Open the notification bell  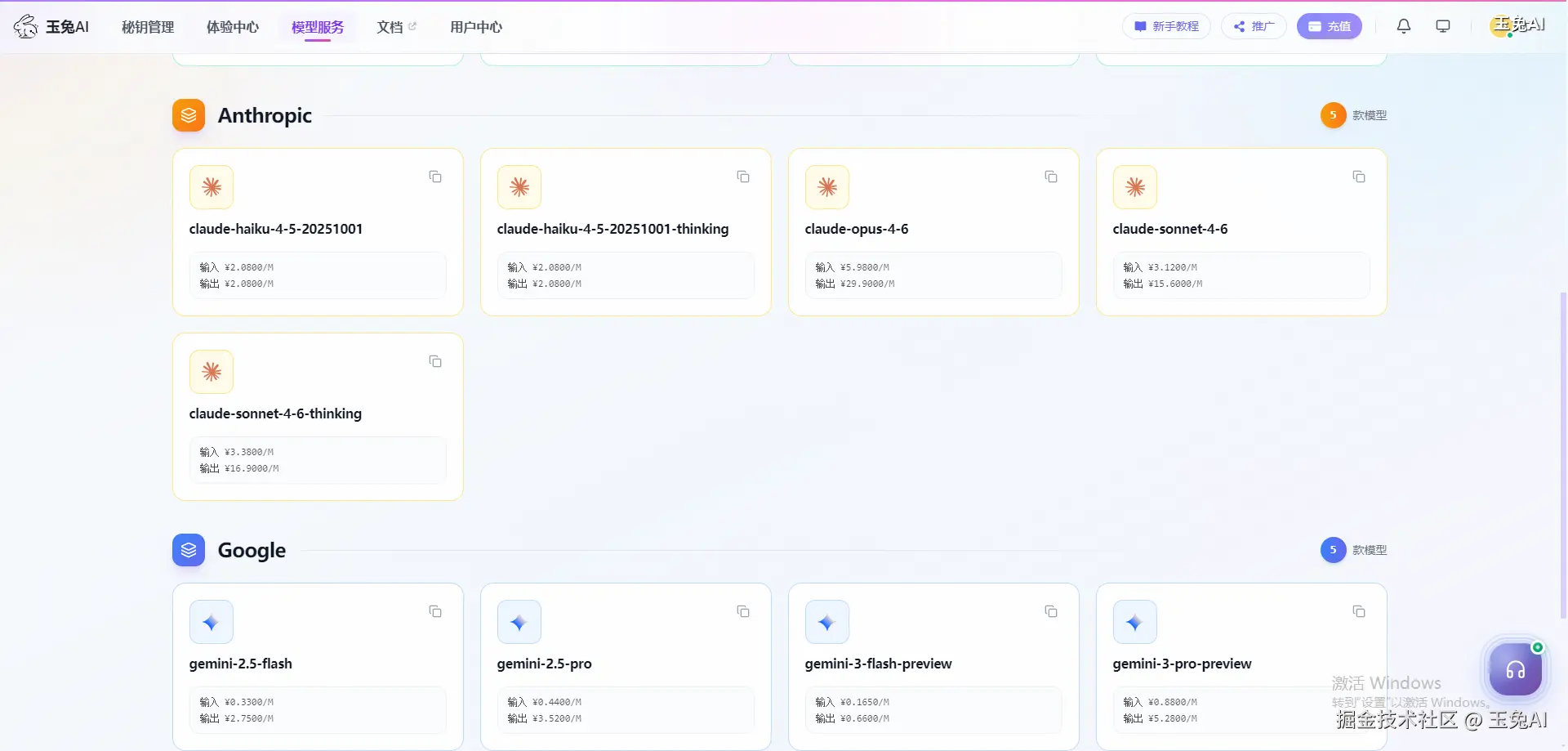[x=1404, y=26]
